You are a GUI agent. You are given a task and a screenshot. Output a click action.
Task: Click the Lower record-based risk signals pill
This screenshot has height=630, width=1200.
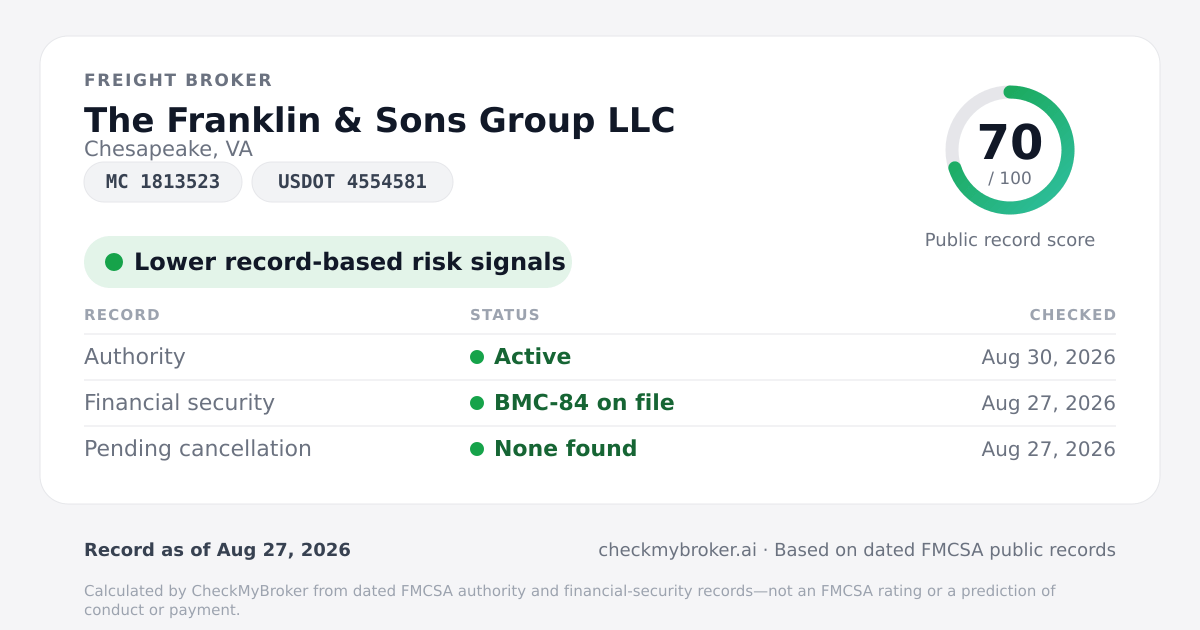tap(328, 262)
